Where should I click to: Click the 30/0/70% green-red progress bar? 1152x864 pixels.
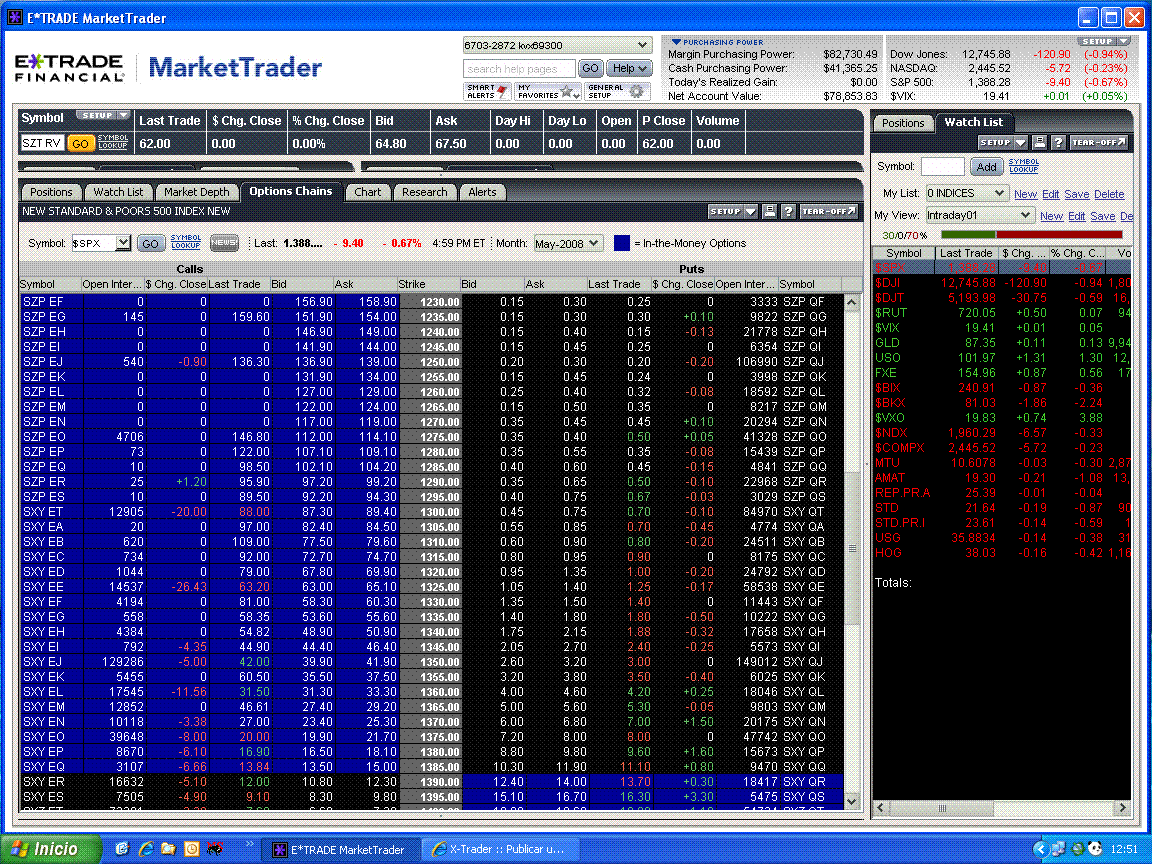(1032, 235)
